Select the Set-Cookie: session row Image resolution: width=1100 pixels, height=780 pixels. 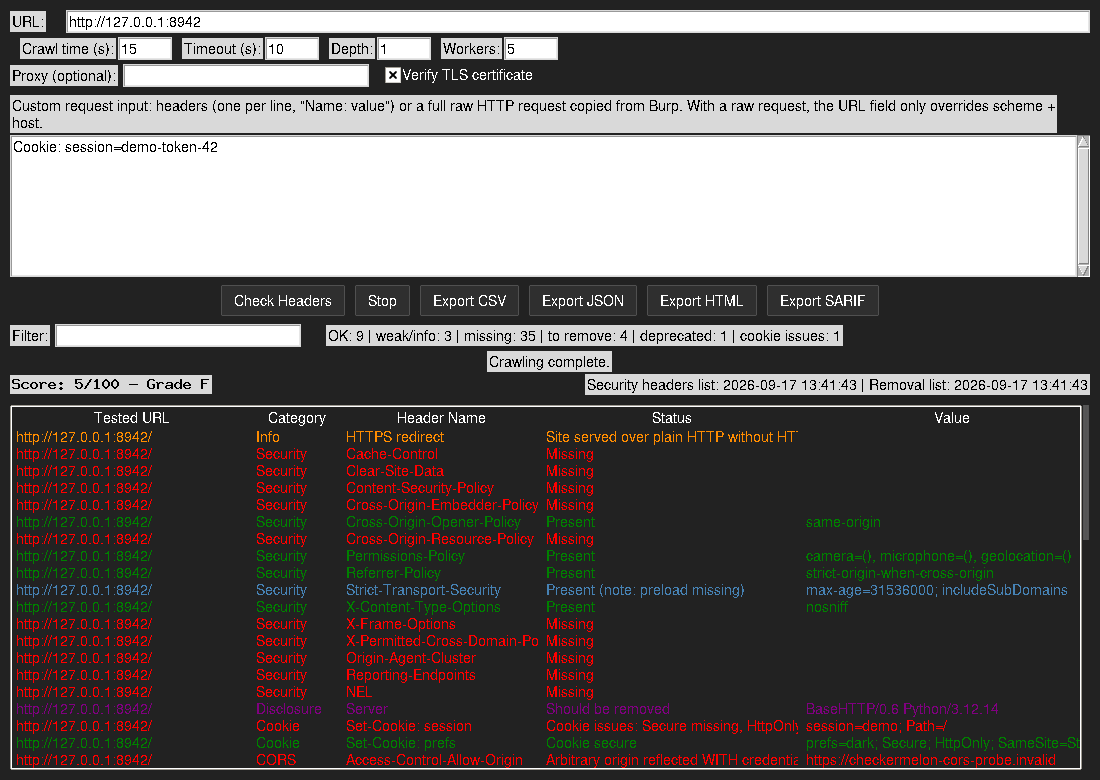pos(546,726)
